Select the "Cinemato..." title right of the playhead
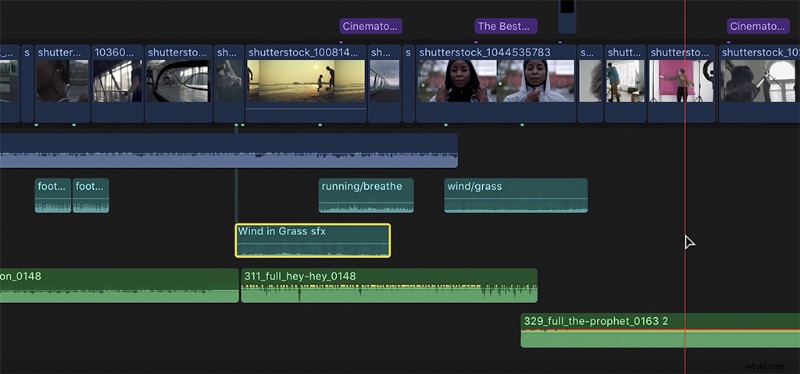Image resolution: width=800 pixels, height=374 pixels. coord(758,26)
